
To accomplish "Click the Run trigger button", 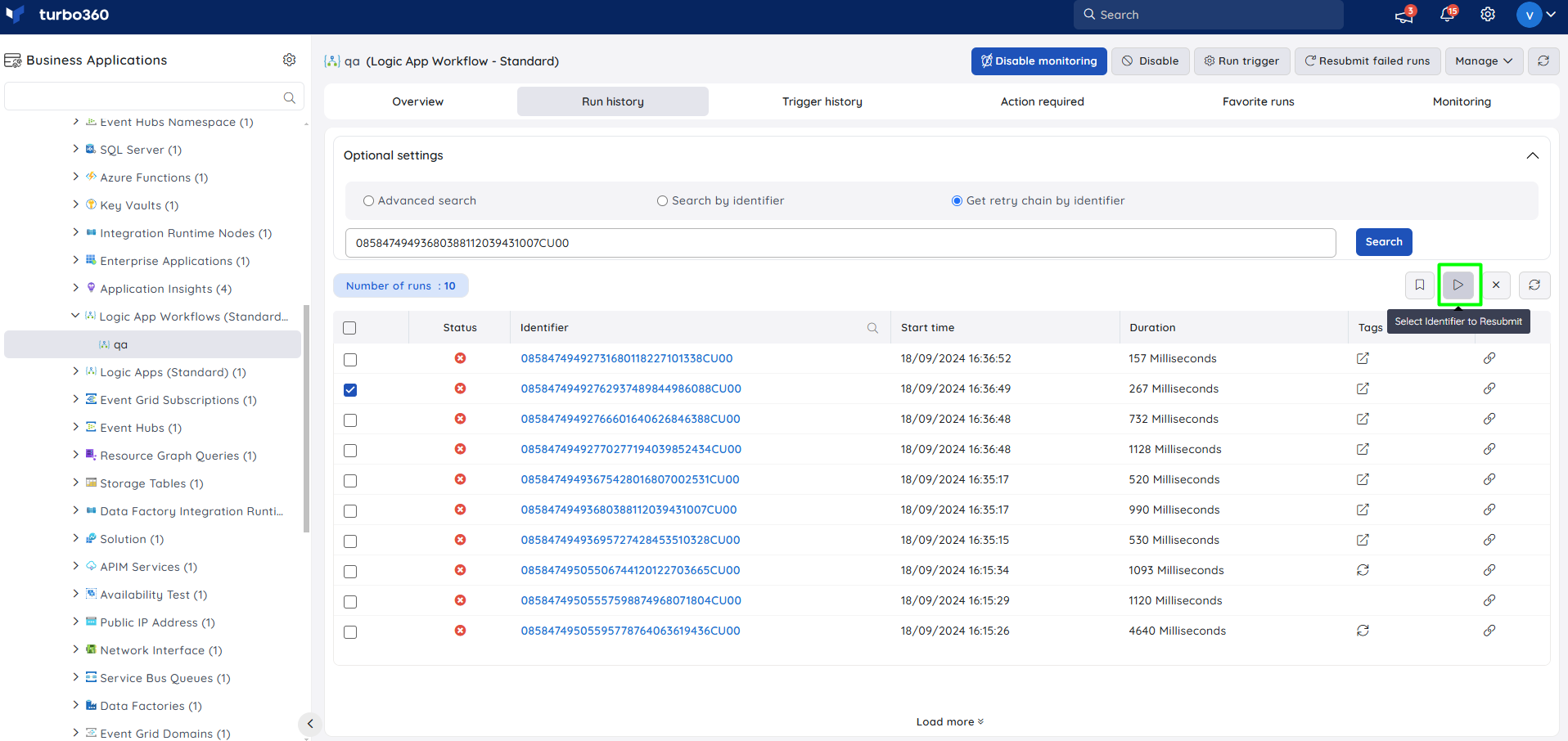I will pyautogui.click(x=1241, y=61).
